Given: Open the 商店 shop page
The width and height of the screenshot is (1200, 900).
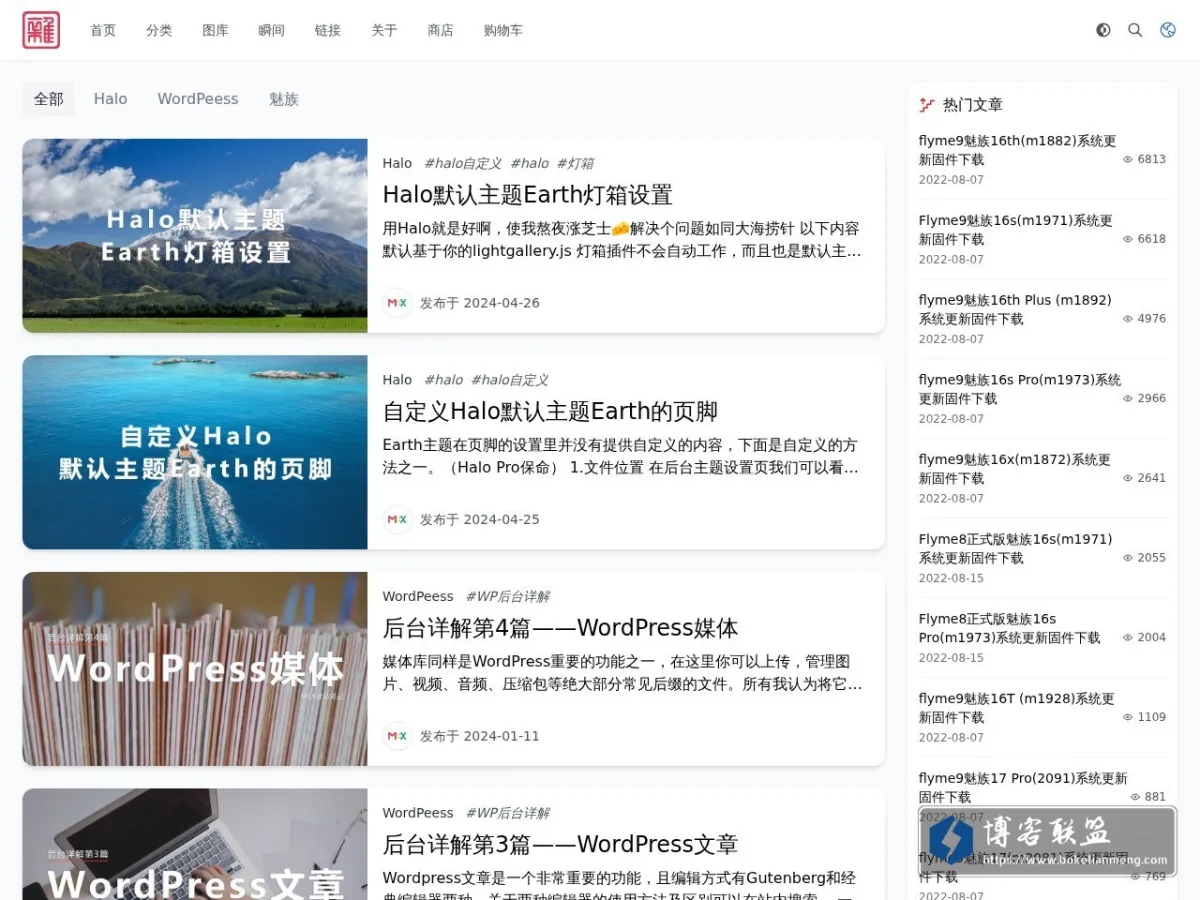Looking at the screenshot, I should pyautogui.click(x=440, y=30).
